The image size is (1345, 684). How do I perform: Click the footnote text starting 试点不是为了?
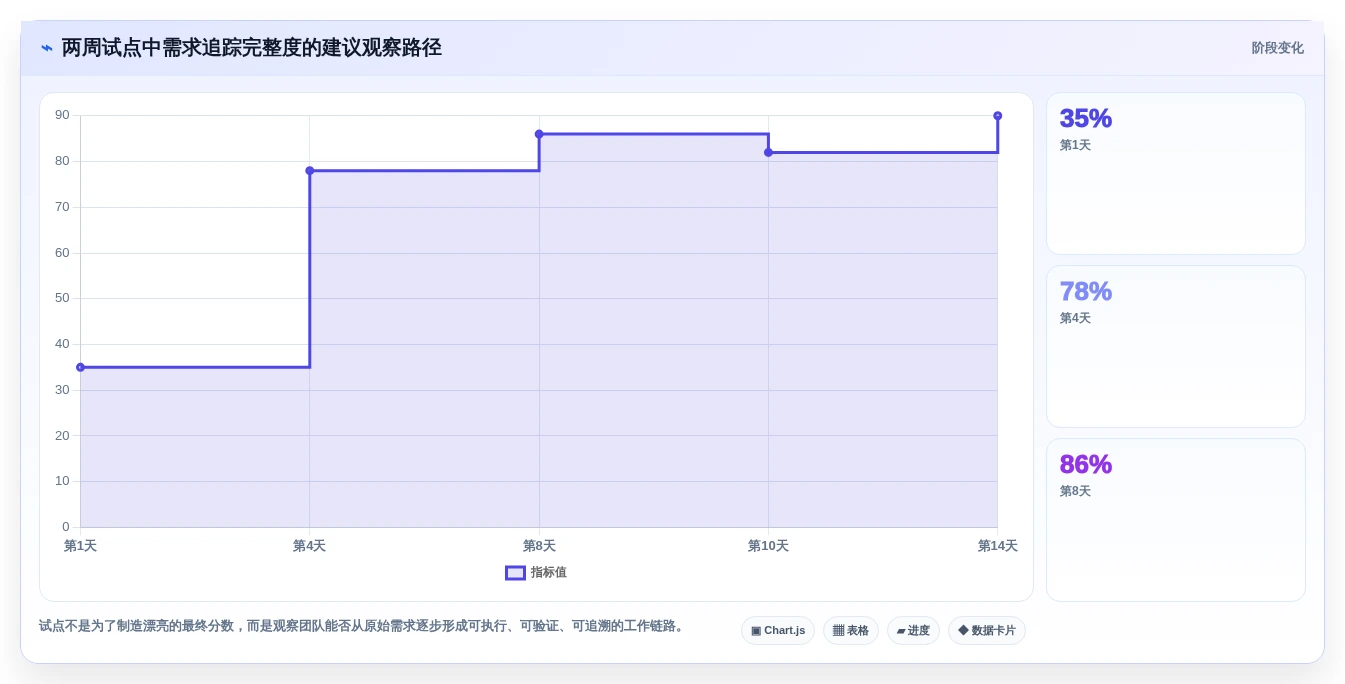(x=364, y=626)
